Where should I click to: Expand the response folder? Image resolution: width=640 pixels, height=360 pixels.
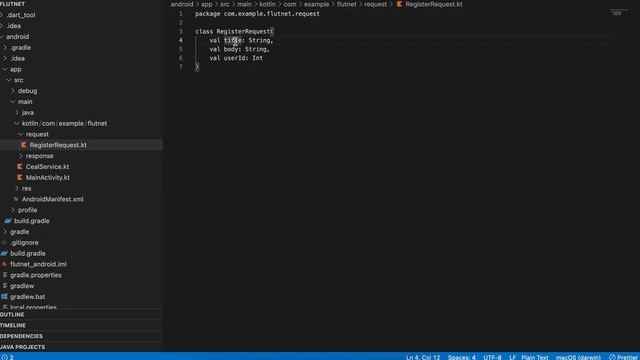click(39, 156)
